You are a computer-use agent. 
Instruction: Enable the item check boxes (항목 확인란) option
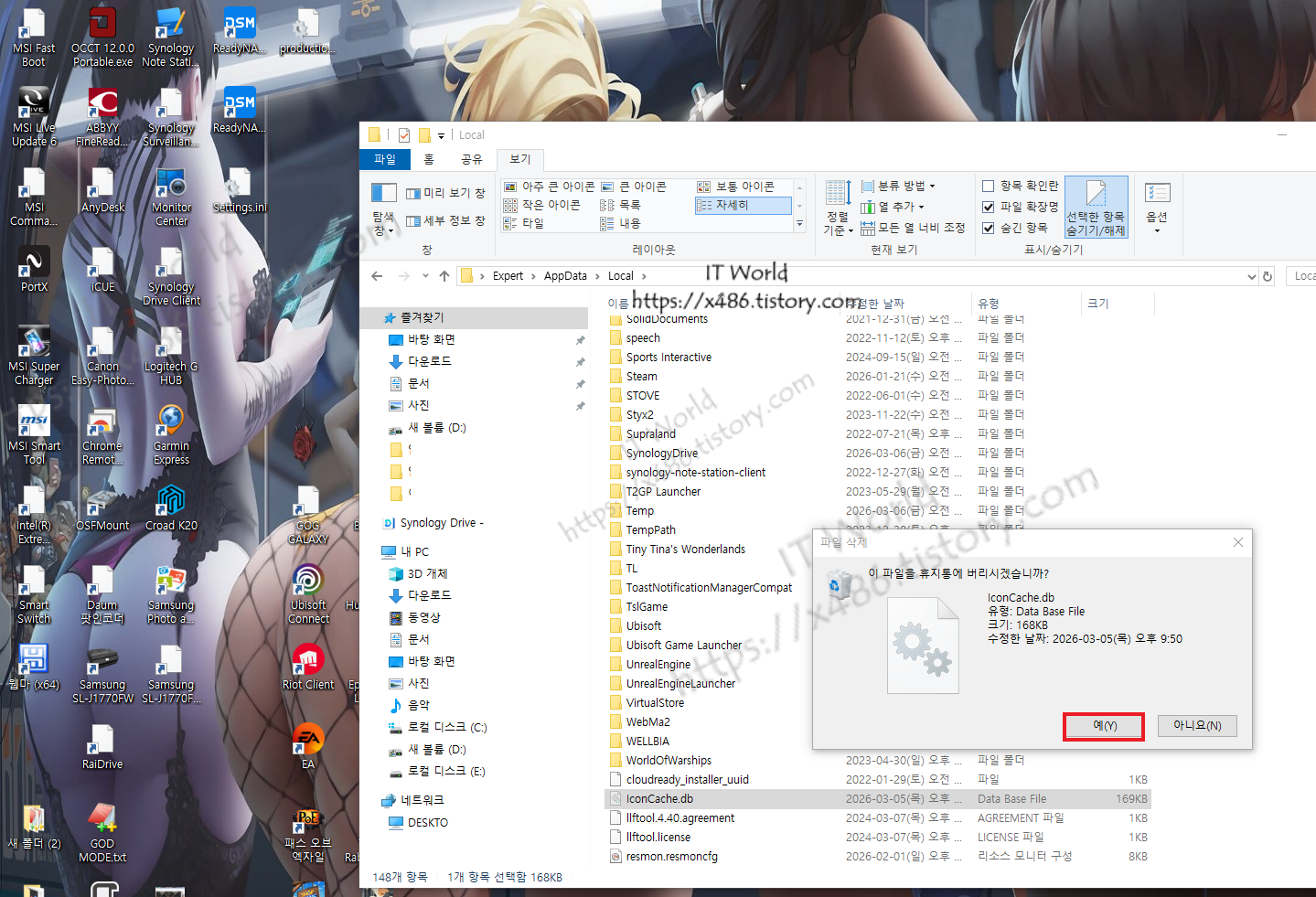pyautogui.click(x=1021, y=186)
